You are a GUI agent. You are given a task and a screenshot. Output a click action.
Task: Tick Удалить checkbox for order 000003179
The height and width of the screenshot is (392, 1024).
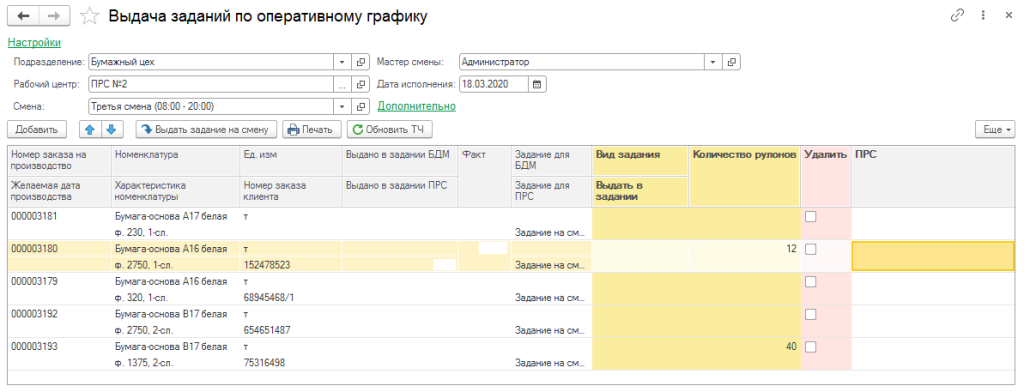810,282
